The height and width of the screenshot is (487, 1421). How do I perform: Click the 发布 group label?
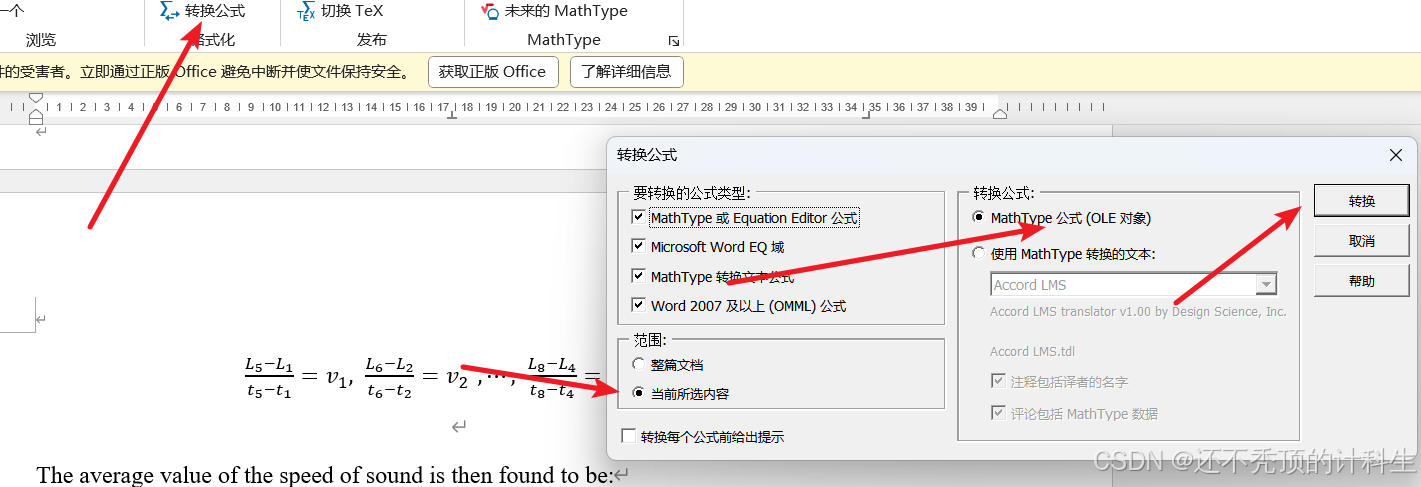coord(371,40)
